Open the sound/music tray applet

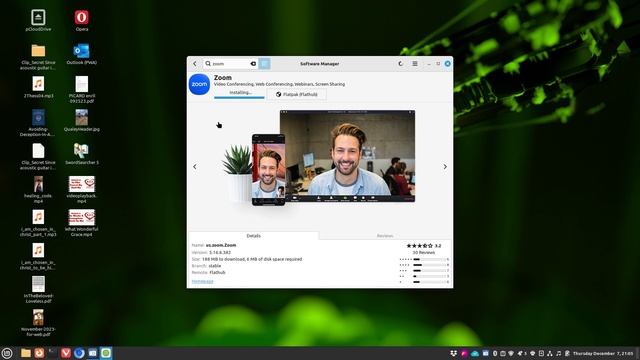click(558, 353)
